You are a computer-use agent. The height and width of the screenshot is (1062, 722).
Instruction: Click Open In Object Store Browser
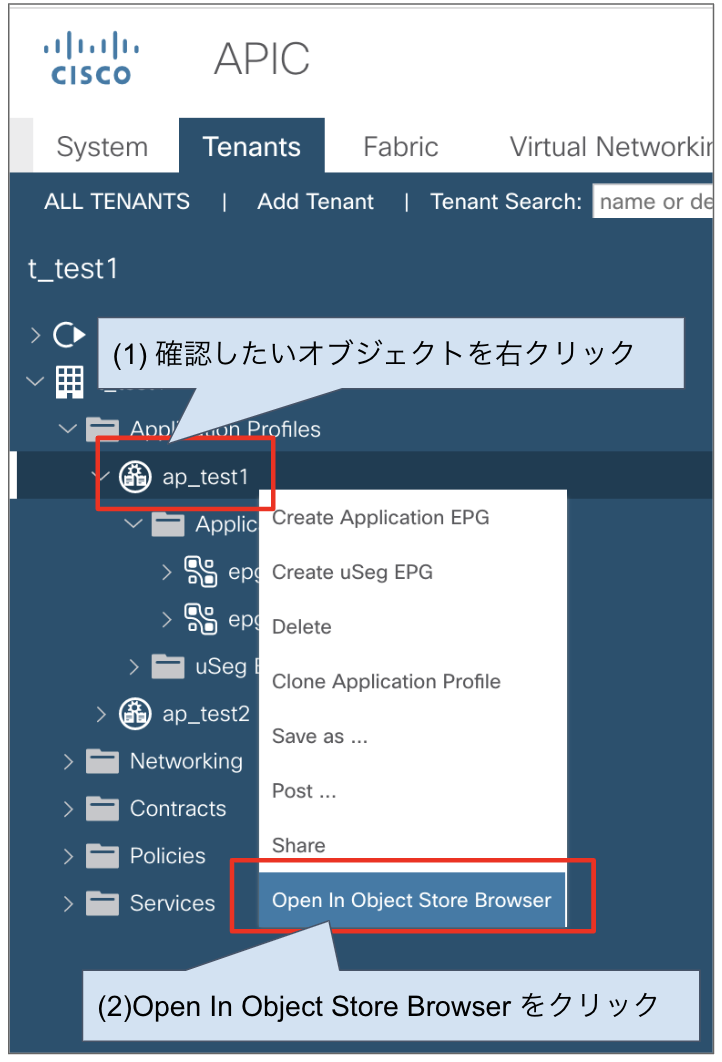point(412,900)
